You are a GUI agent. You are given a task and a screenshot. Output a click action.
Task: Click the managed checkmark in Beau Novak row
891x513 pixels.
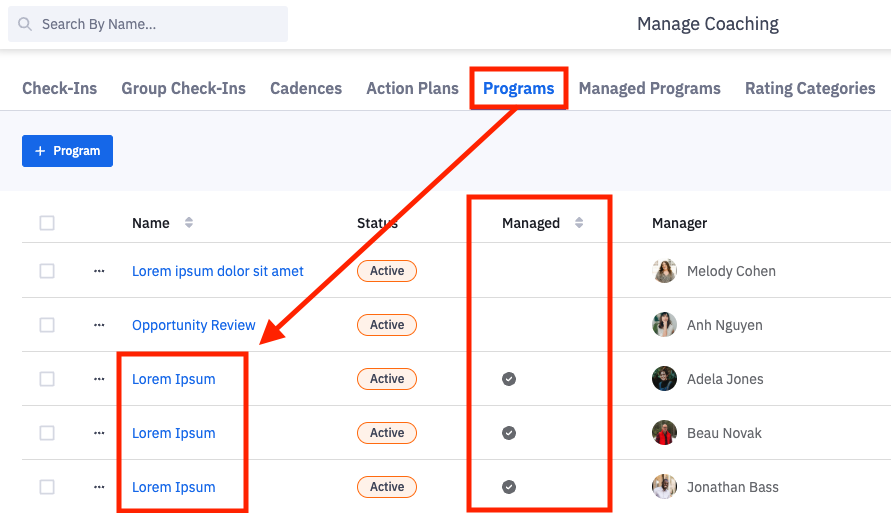point(509,433)
